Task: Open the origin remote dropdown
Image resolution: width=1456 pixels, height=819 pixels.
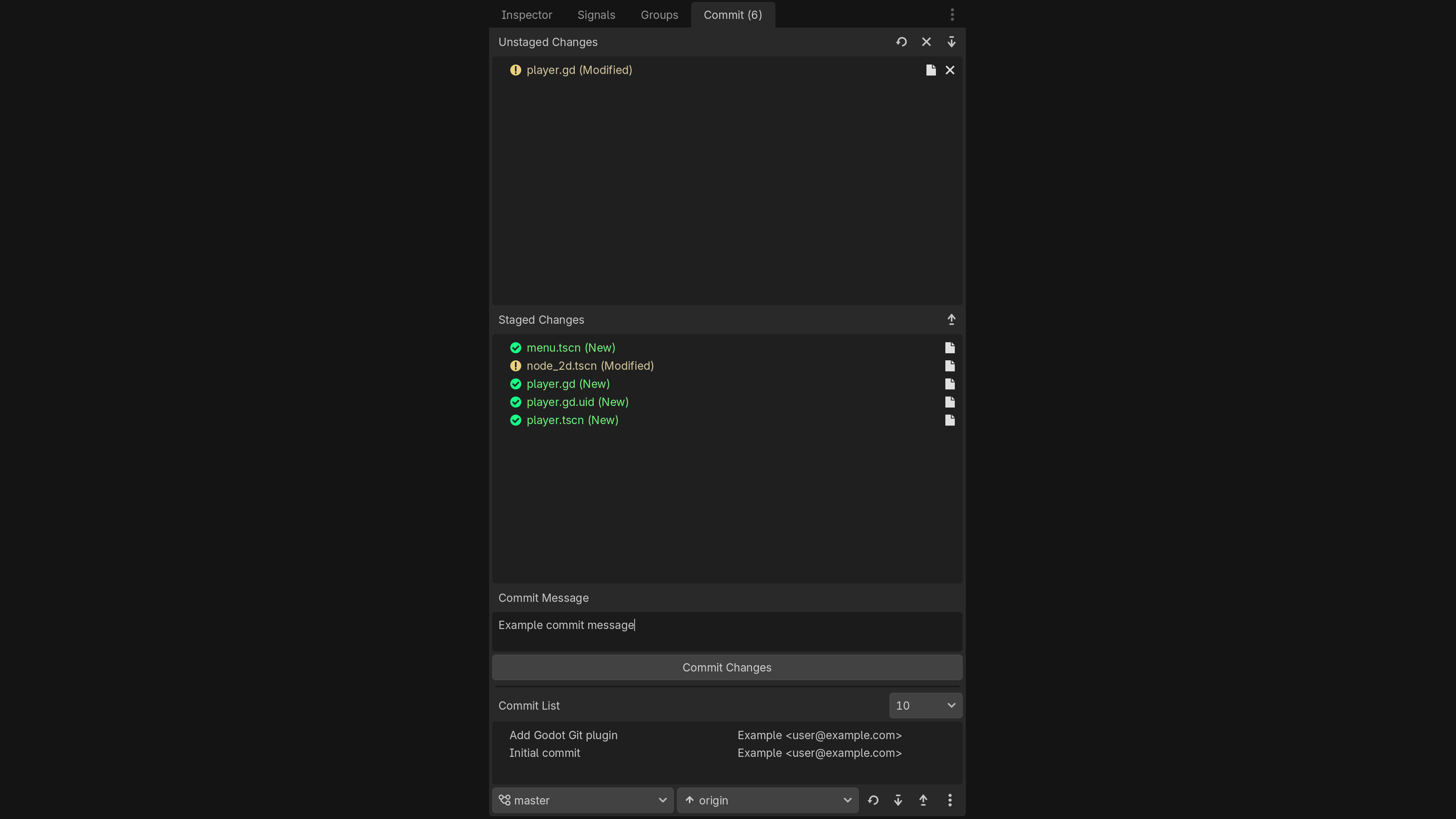Action: (x=768, y=801)
